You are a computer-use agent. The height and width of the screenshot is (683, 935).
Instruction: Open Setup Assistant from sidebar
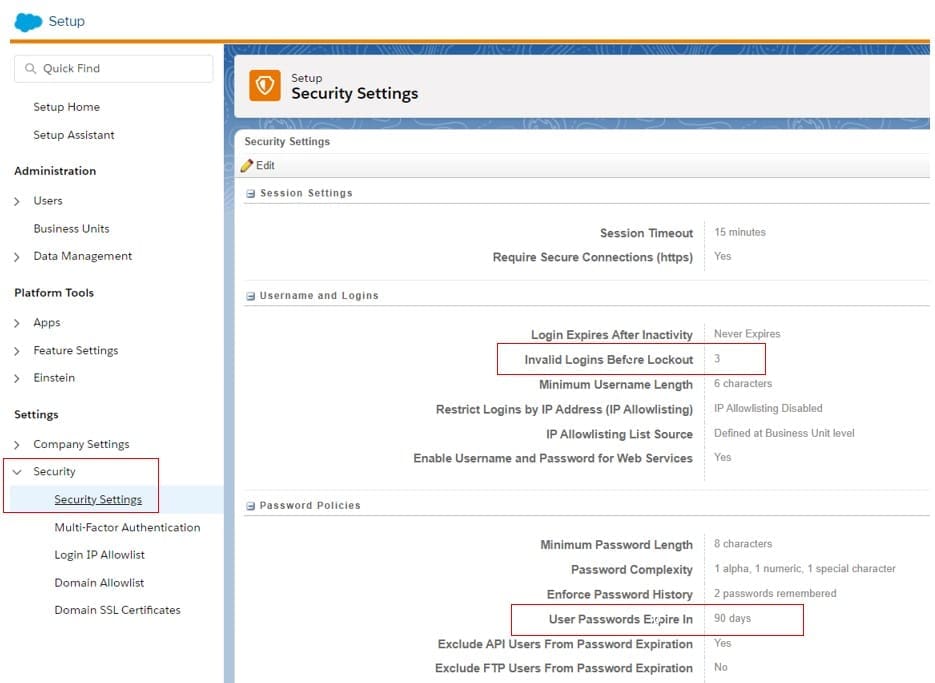click(73, 135)
